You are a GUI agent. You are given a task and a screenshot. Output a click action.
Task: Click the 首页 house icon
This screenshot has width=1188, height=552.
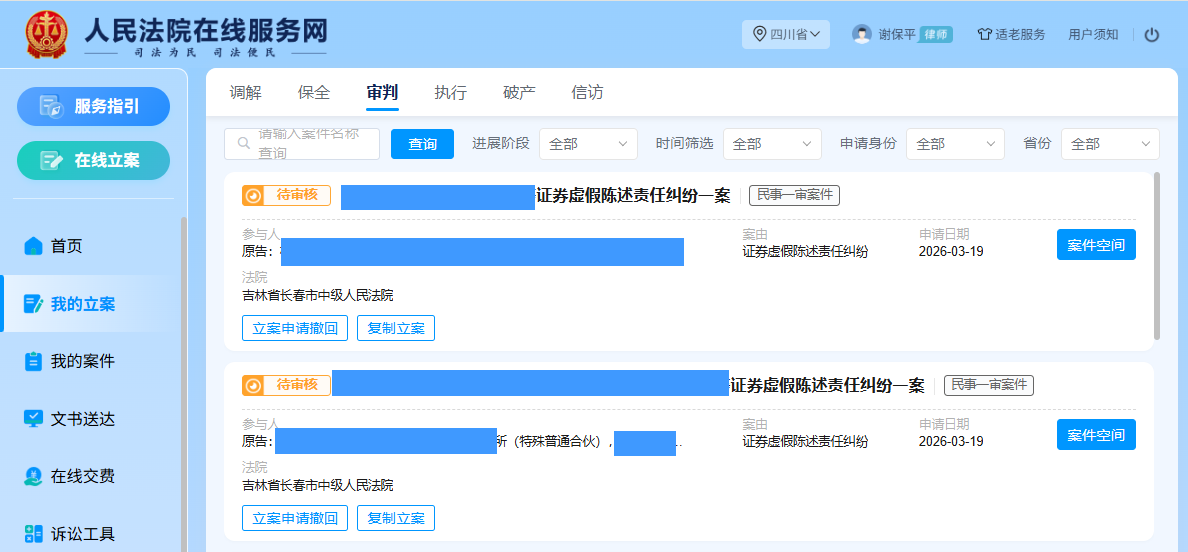(x=33, y=246)
